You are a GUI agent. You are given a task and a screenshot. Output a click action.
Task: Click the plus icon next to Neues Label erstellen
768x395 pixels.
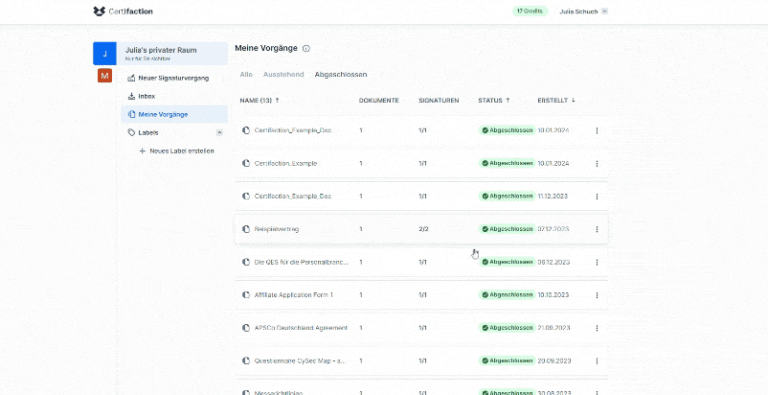pyautogui.click(x=143, y=151)
